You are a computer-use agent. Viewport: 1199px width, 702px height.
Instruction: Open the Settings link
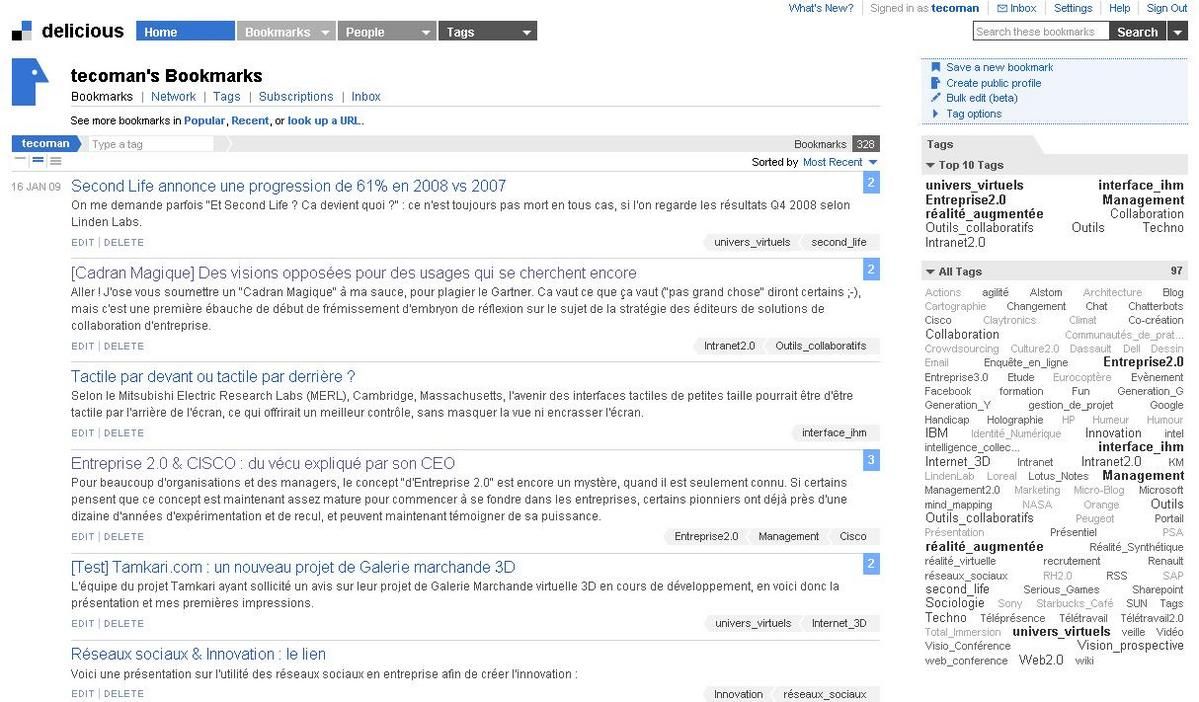pyautogui.click(x=1073, y=8)
